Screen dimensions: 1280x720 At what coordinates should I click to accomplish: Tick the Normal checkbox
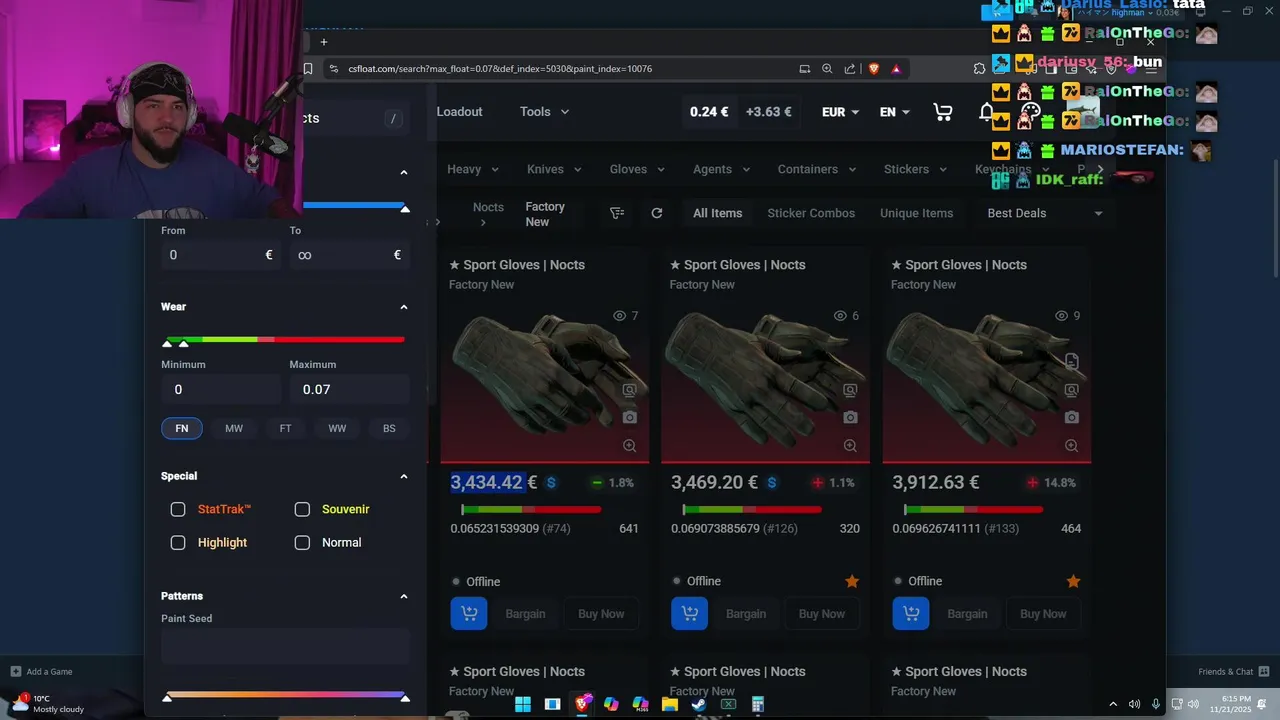(x=302, y=542)
